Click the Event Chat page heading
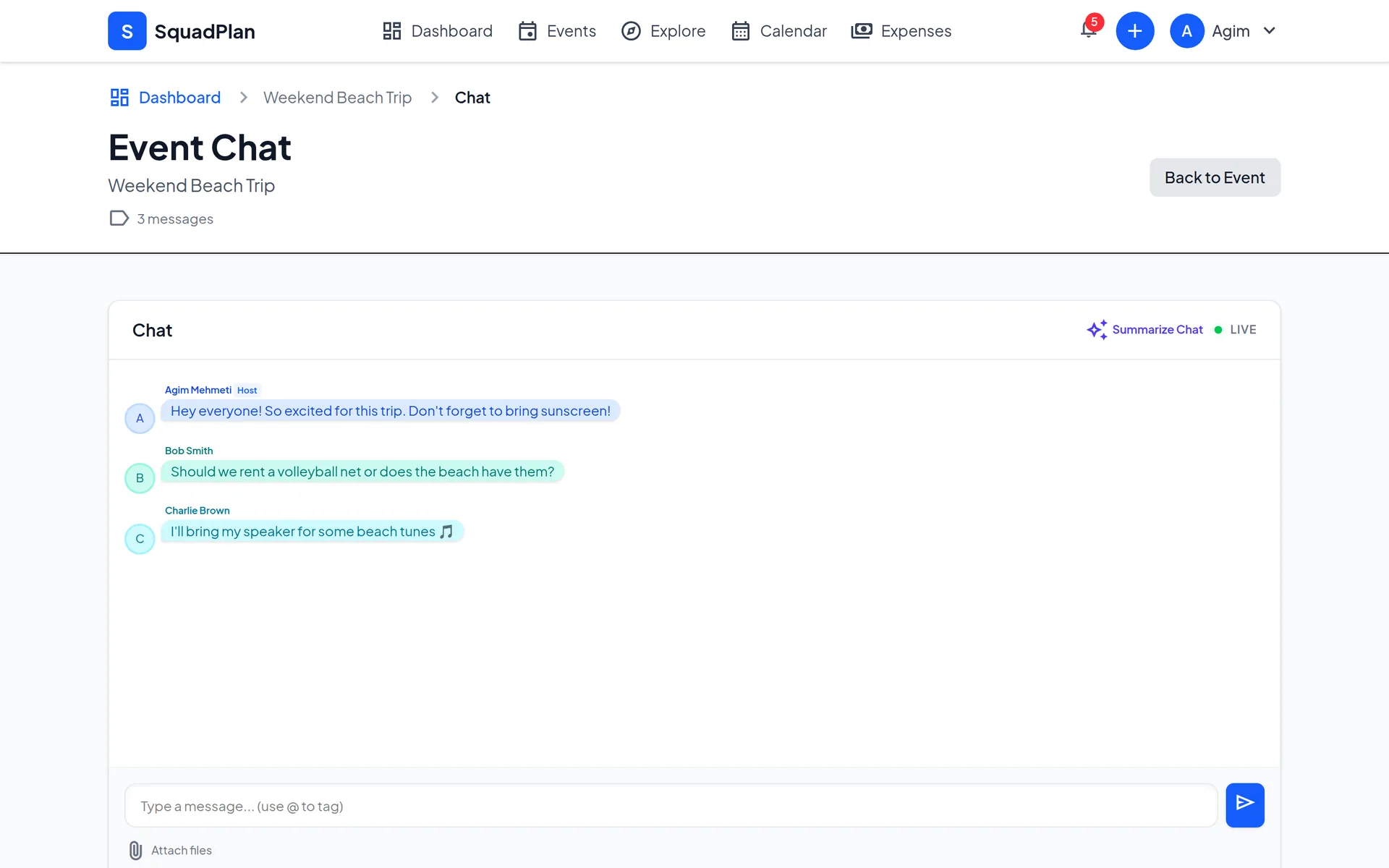The height and width of the screenshot is (868, 1389). point(200,148)
